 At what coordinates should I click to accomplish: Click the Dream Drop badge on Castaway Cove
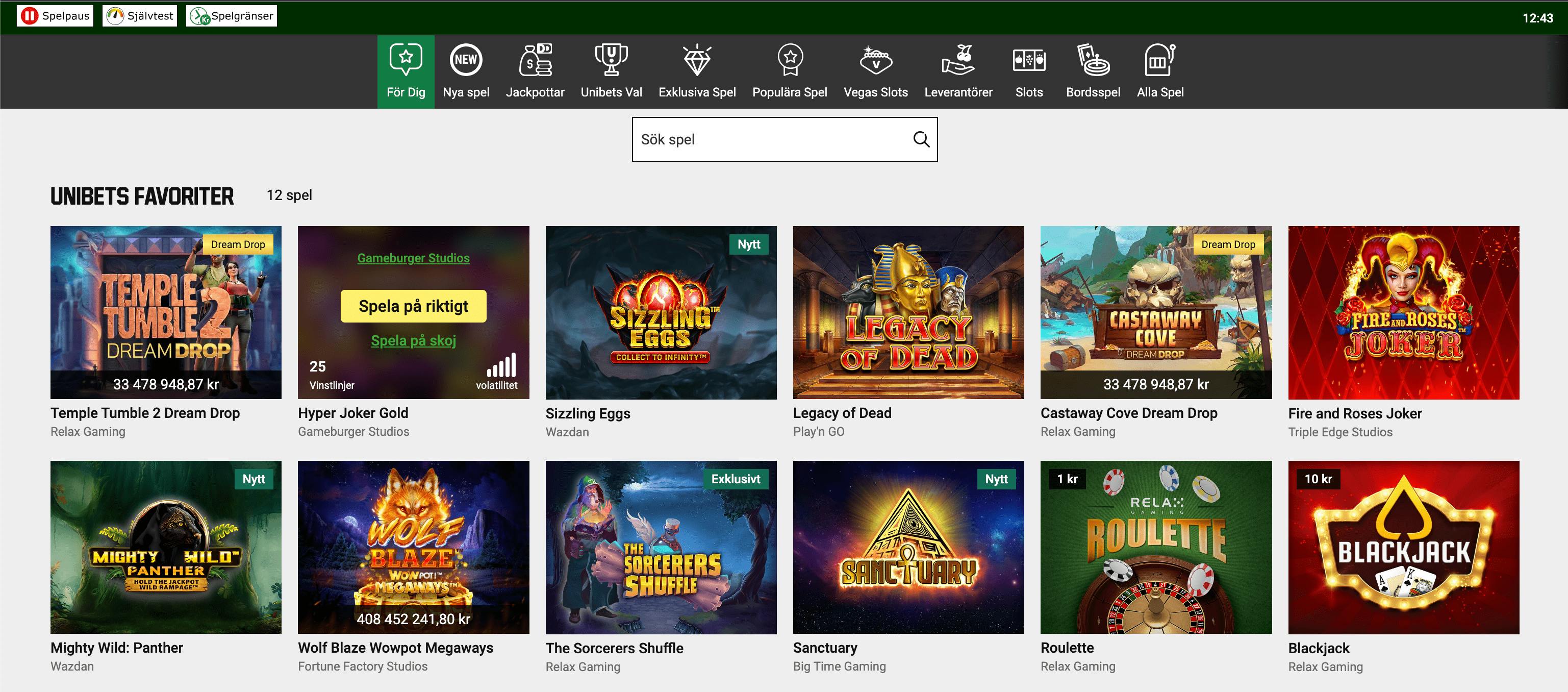[1228, 244]
